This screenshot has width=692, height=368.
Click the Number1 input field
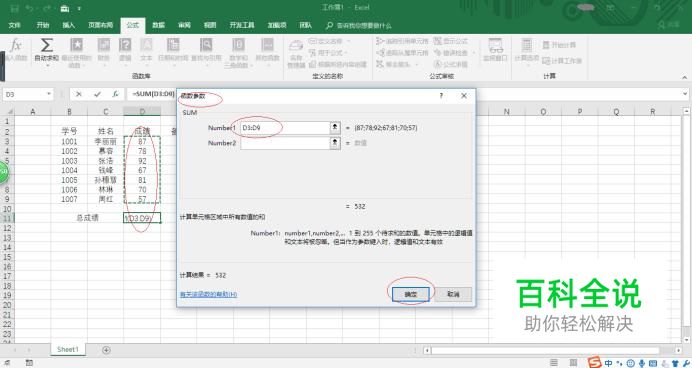pos(285,128)
